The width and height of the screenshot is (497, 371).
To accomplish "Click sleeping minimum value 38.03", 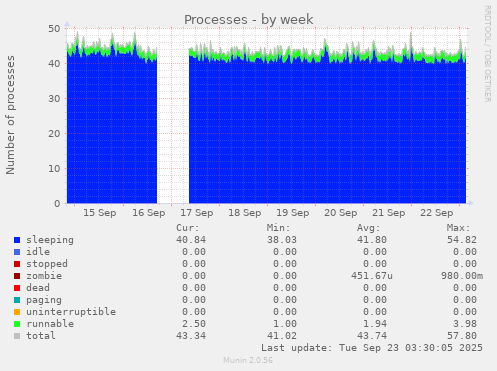I will pos(282,240).
